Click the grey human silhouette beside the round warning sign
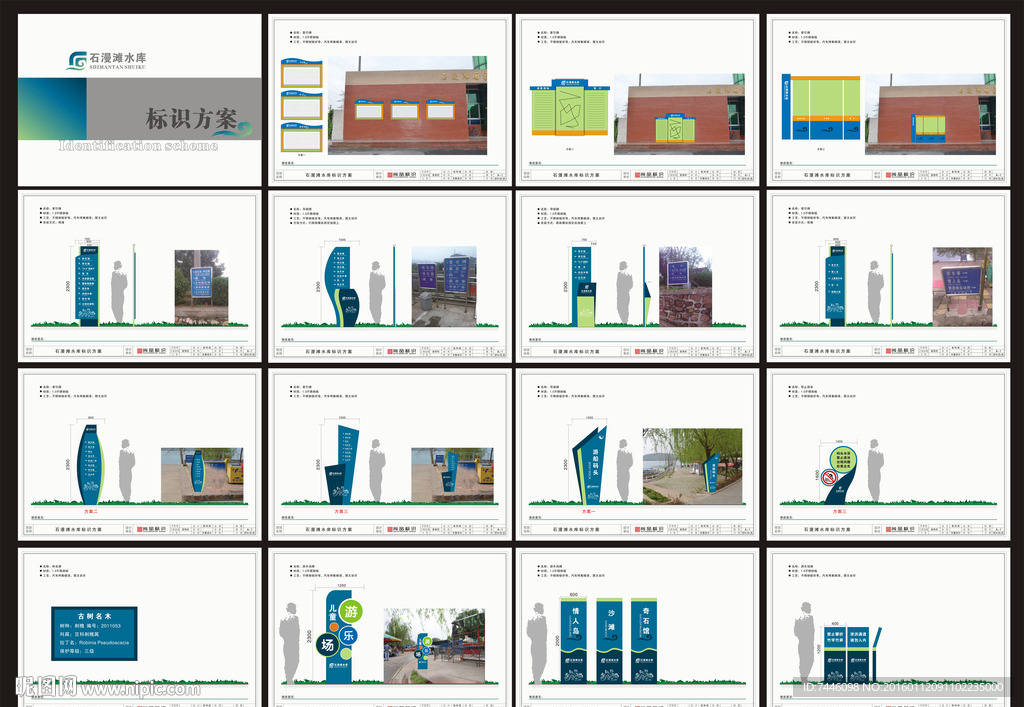 [x=875, y=471]
